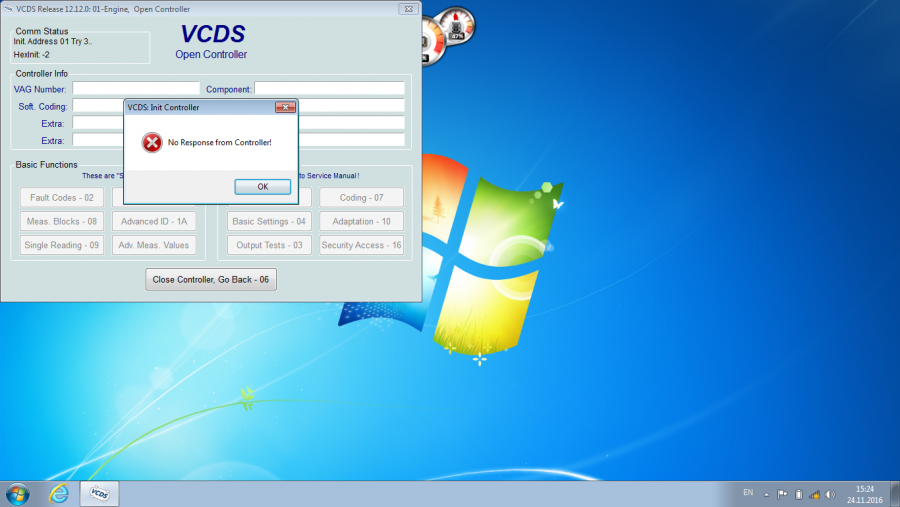This screenshot has width=900, height=507.
Task: Show hidden system tray icons
Action: [766, 494]
